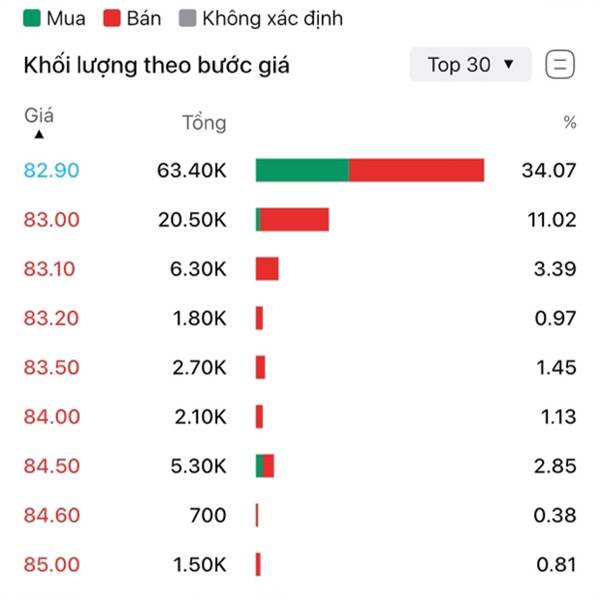Click the gray Không xác định swatch
This screenshot has width=600, height=600.
click(x=186, y=18)
